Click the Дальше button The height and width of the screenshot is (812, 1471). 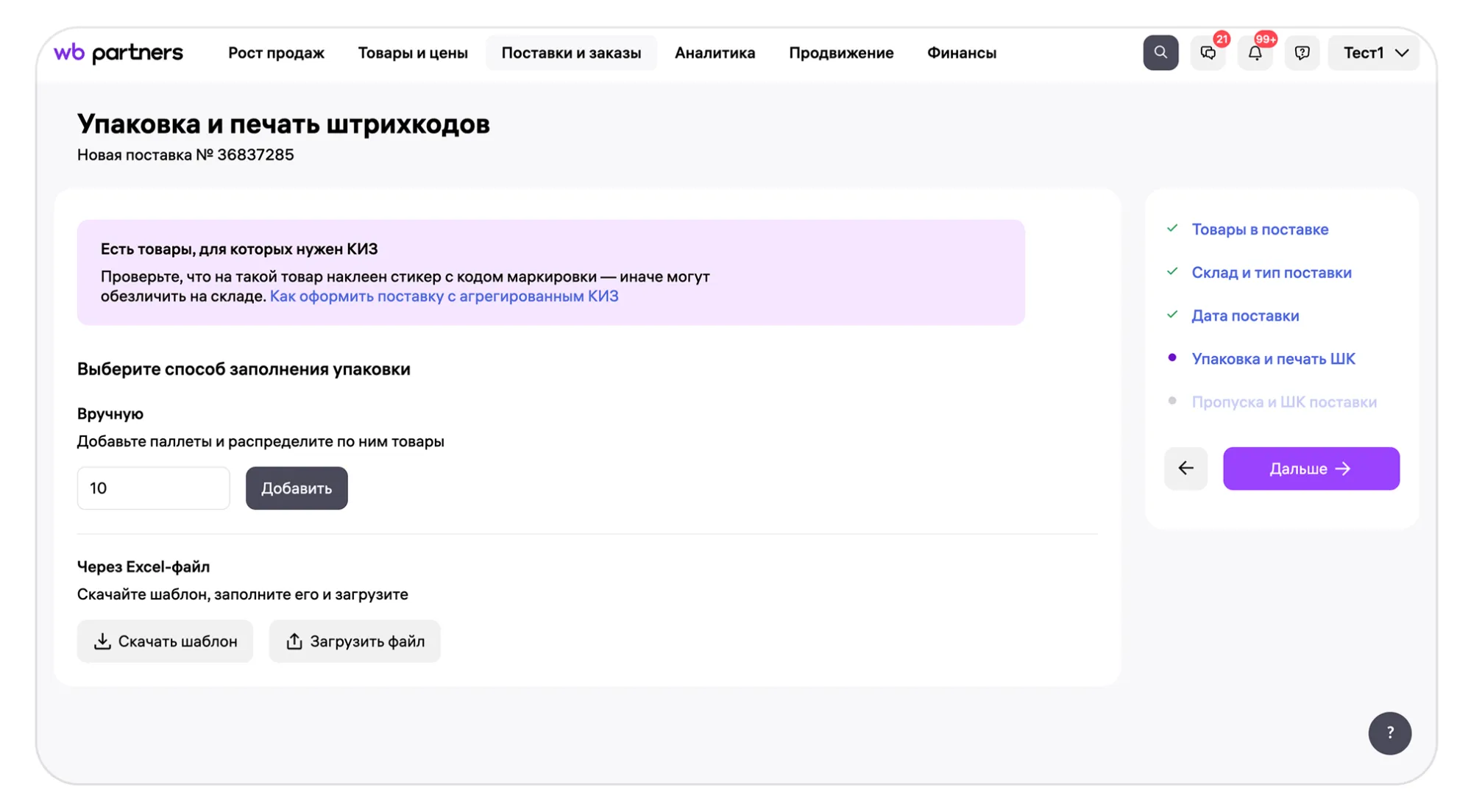pos(1311,469)
